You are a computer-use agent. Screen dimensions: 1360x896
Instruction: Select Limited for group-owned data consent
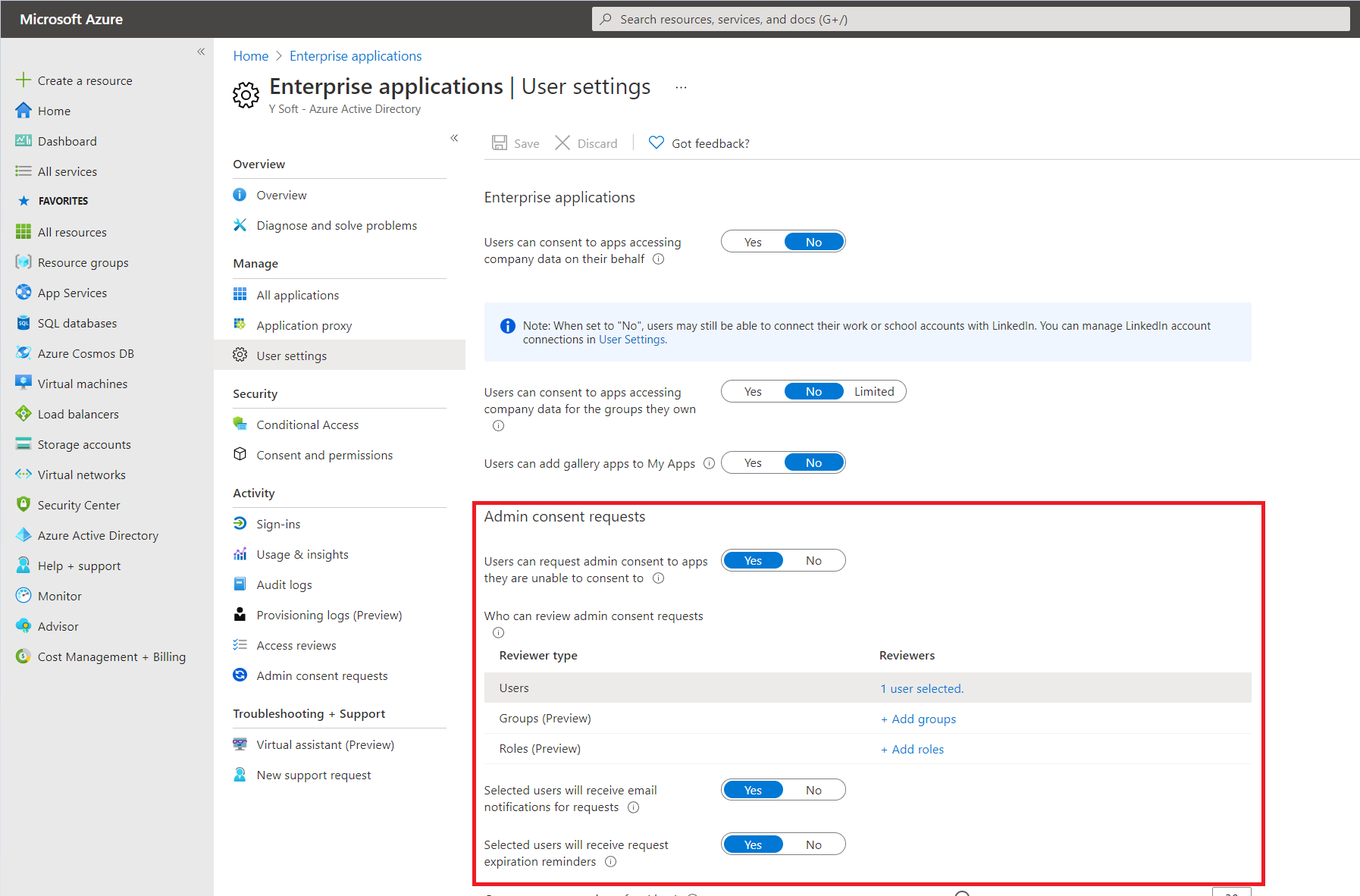874,391
